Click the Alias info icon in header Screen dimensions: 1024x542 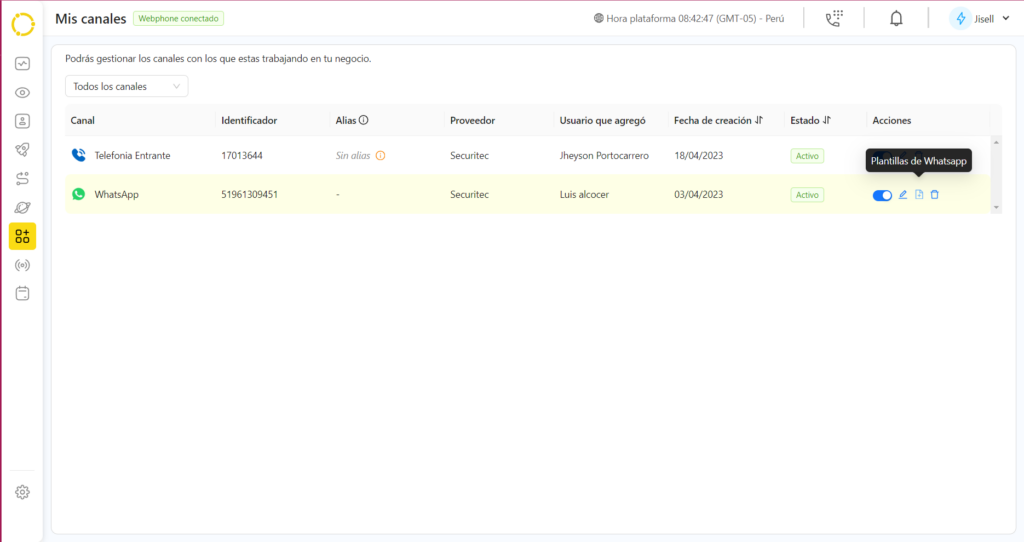[364, 121]
